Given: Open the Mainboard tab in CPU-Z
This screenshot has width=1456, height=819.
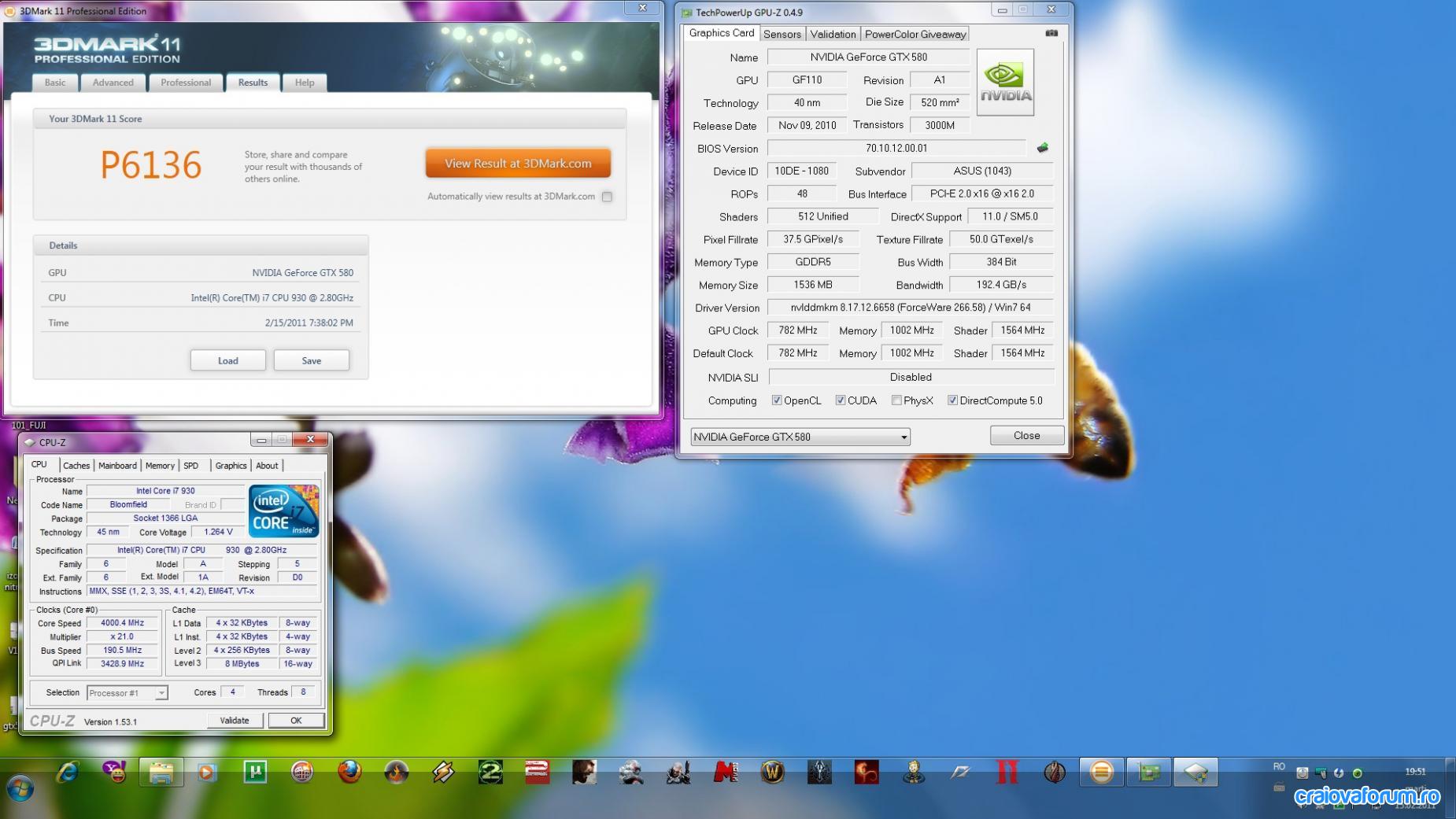Looking at the screenshot, I should tap(117, 466).
